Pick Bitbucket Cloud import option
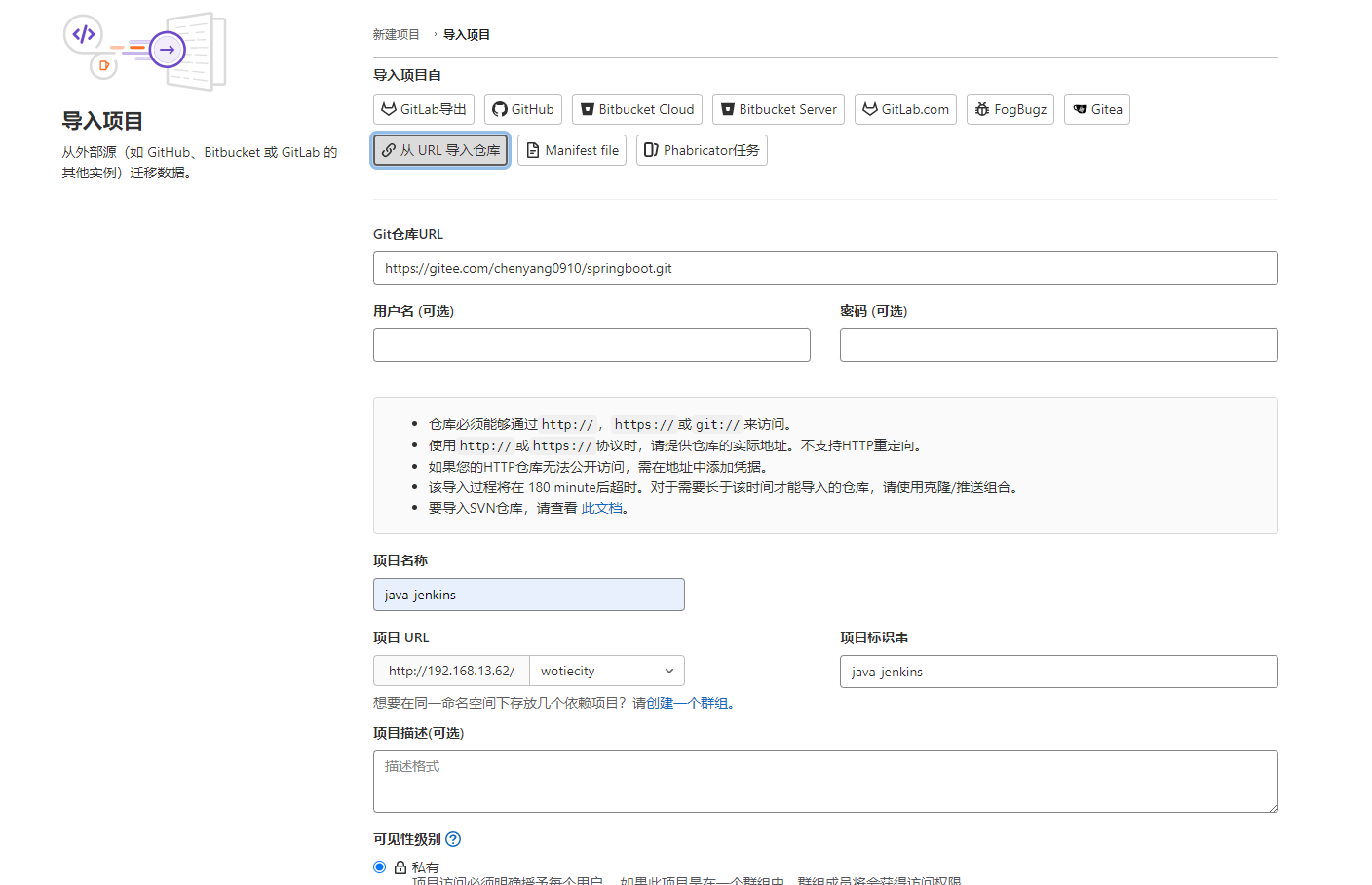 (637, 109)
